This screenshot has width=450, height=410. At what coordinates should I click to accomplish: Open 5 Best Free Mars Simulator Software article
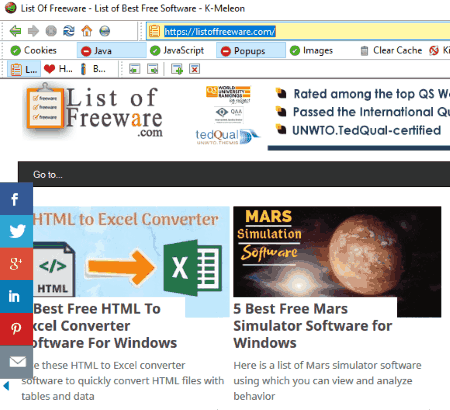point(313,326)
